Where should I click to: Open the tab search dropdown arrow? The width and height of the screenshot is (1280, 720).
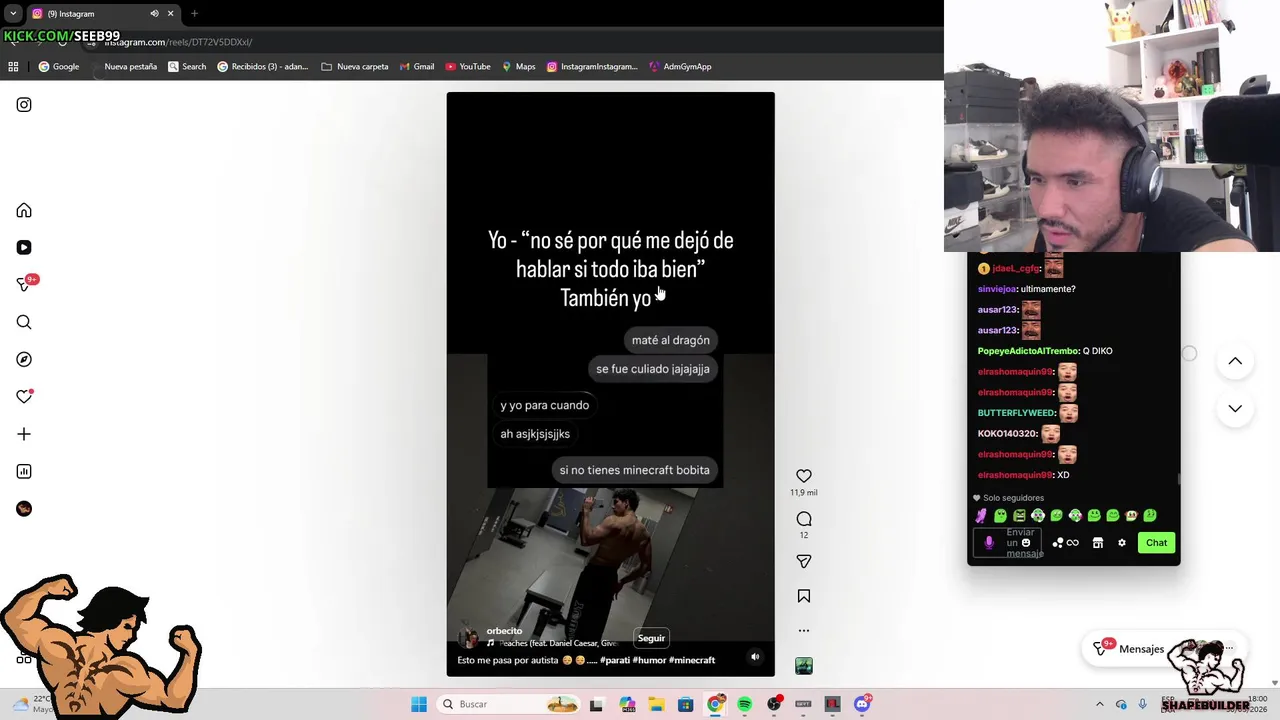[13, 14]
